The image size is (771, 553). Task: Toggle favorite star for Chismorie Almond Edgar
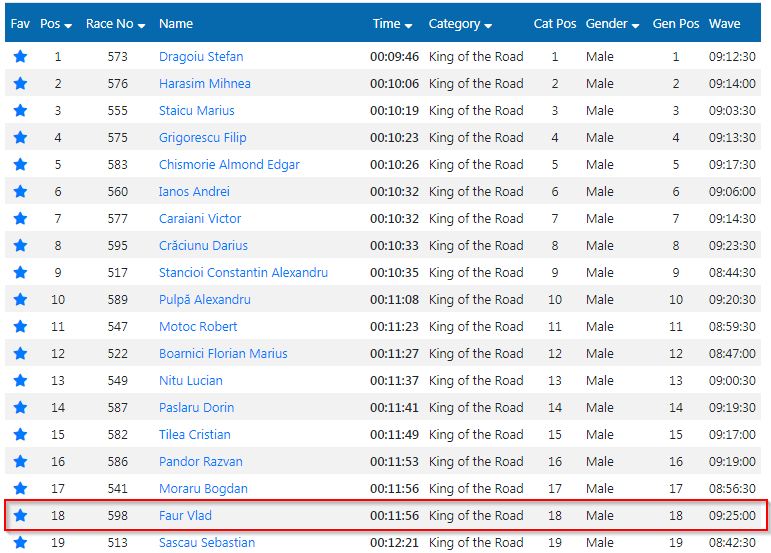(20, 165)
